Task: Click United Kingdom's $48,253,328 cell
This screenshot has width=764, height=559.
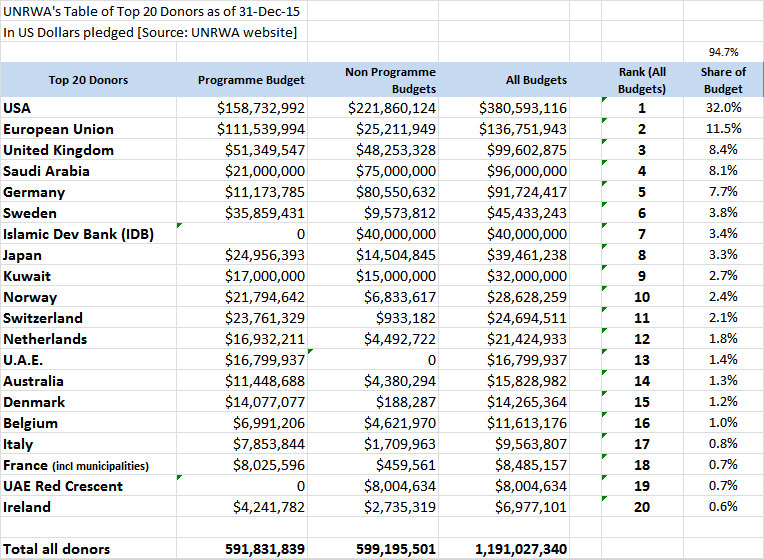Action: click(373, 150)
